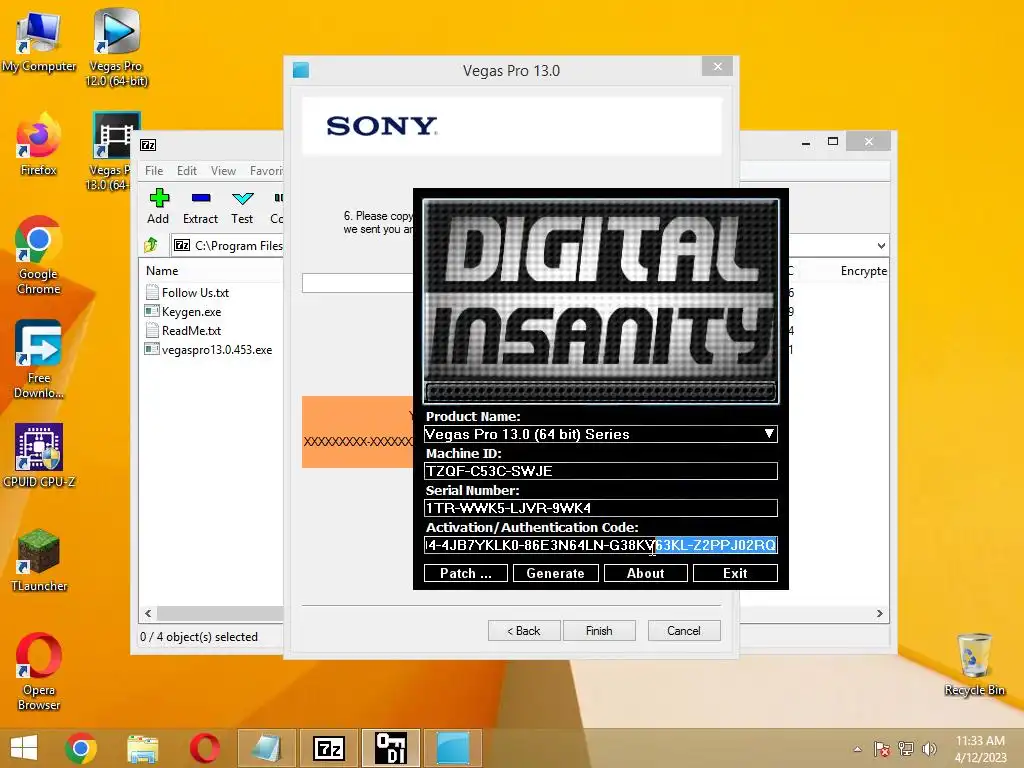Open the File menu in 7-Zip

point(154,170)
